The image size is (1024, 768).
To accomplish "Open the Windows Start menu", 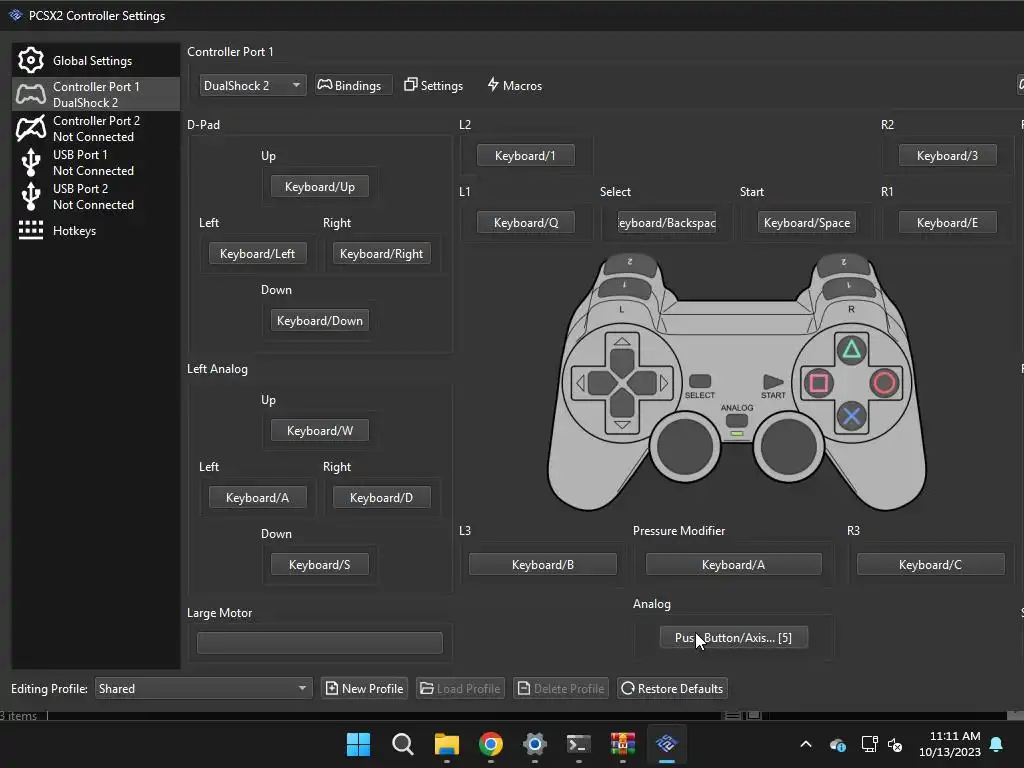I will [x=359, y=744].
